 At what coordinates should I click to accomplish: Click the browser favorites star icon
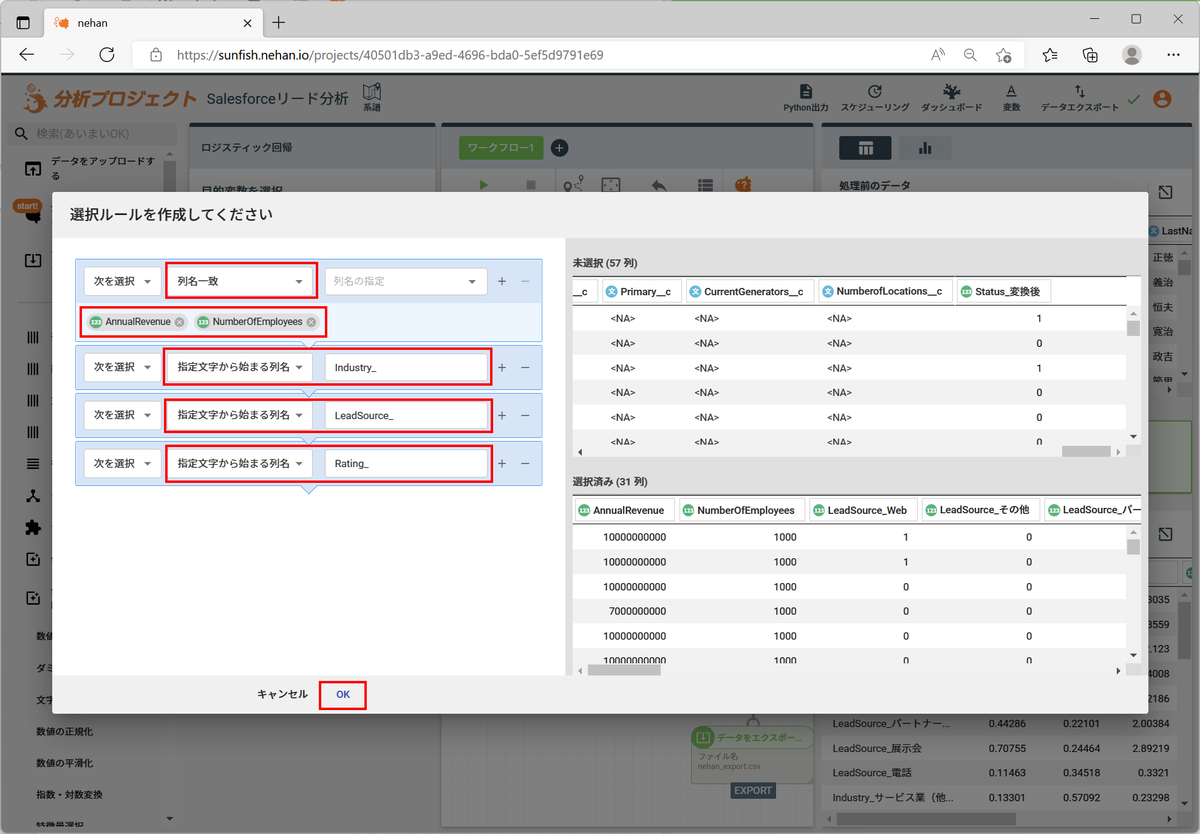pos(1004,55)
